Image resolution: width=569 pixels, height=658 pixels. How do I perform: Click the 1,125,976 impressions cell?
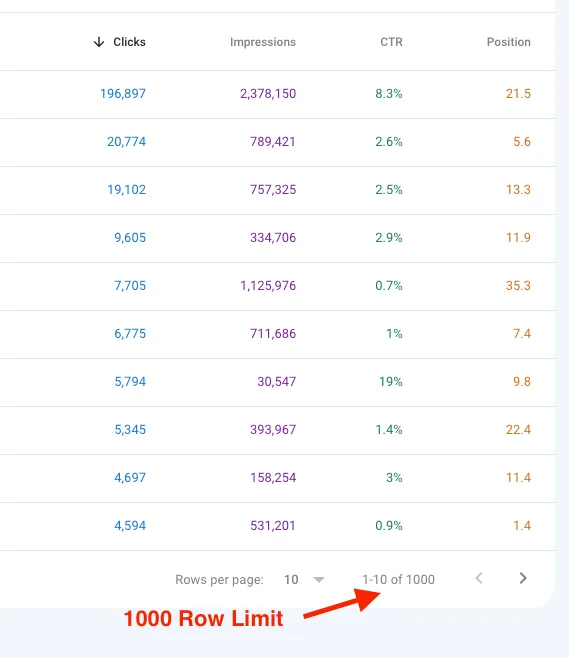point(268,286)
